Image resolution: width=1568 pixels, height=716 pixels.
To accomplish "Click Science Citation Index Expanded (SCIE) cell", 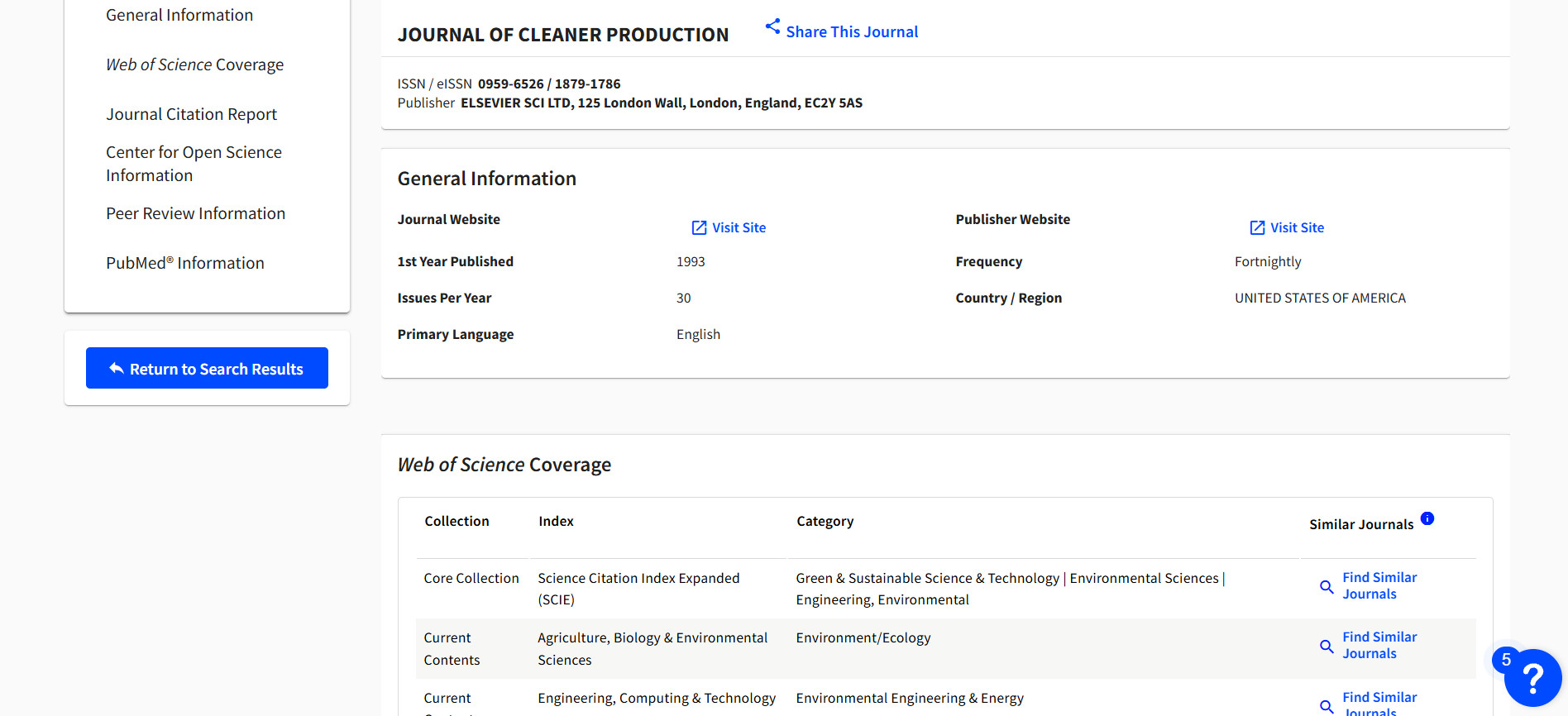I will [638, 589].
